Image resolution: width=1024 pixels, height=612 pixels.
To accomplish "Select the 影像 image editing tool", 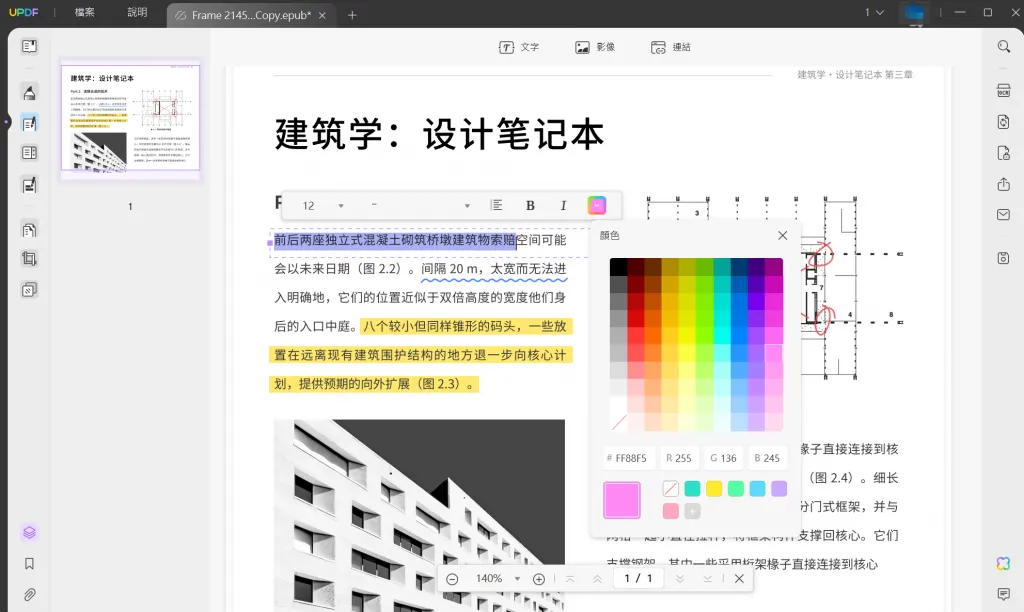I will pyautogui.click(x=595, y=47).
